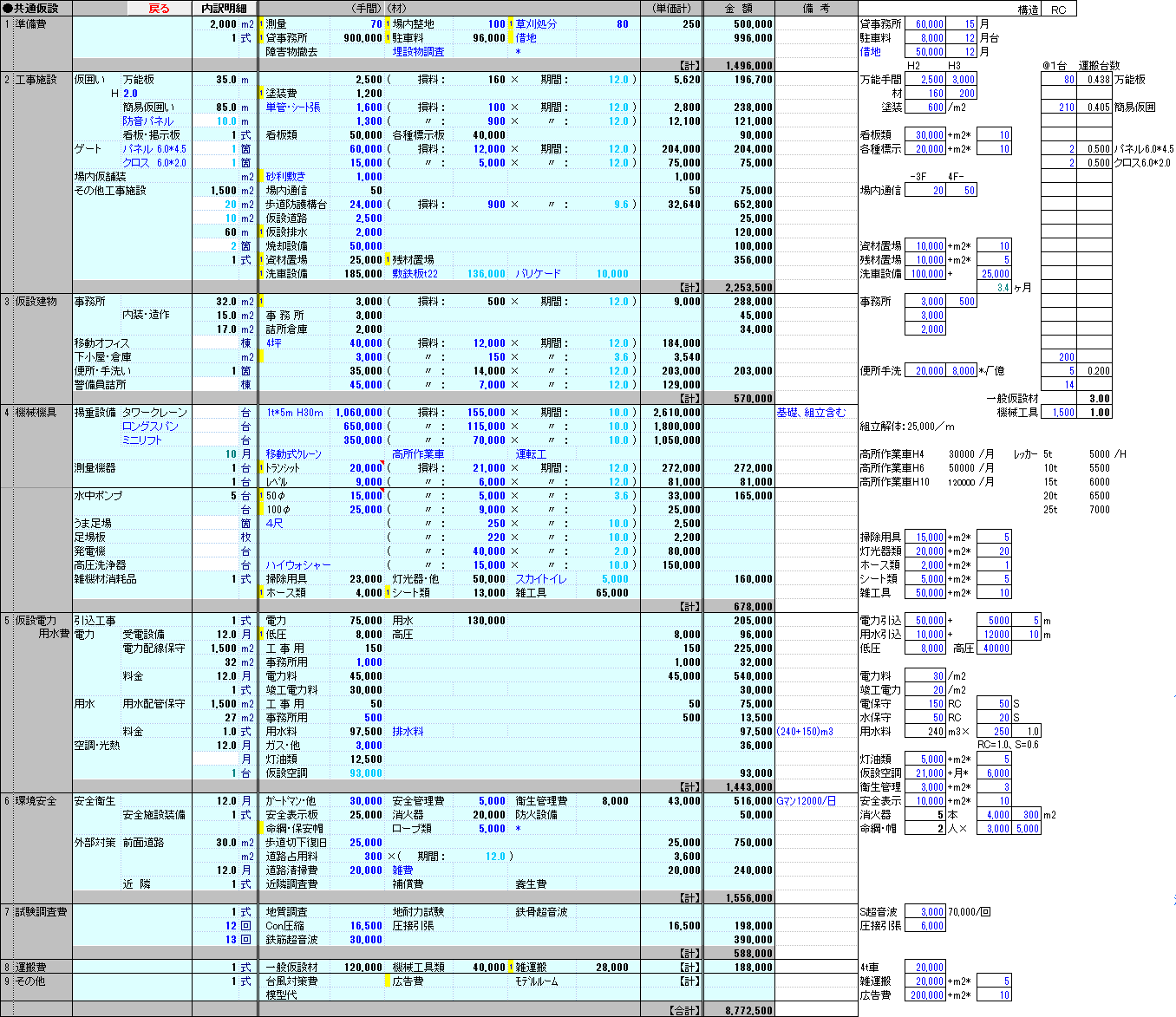Select the blue 運転工 cell
The width and height of the screenshot is (1176, 1017).
pos(531,454)
